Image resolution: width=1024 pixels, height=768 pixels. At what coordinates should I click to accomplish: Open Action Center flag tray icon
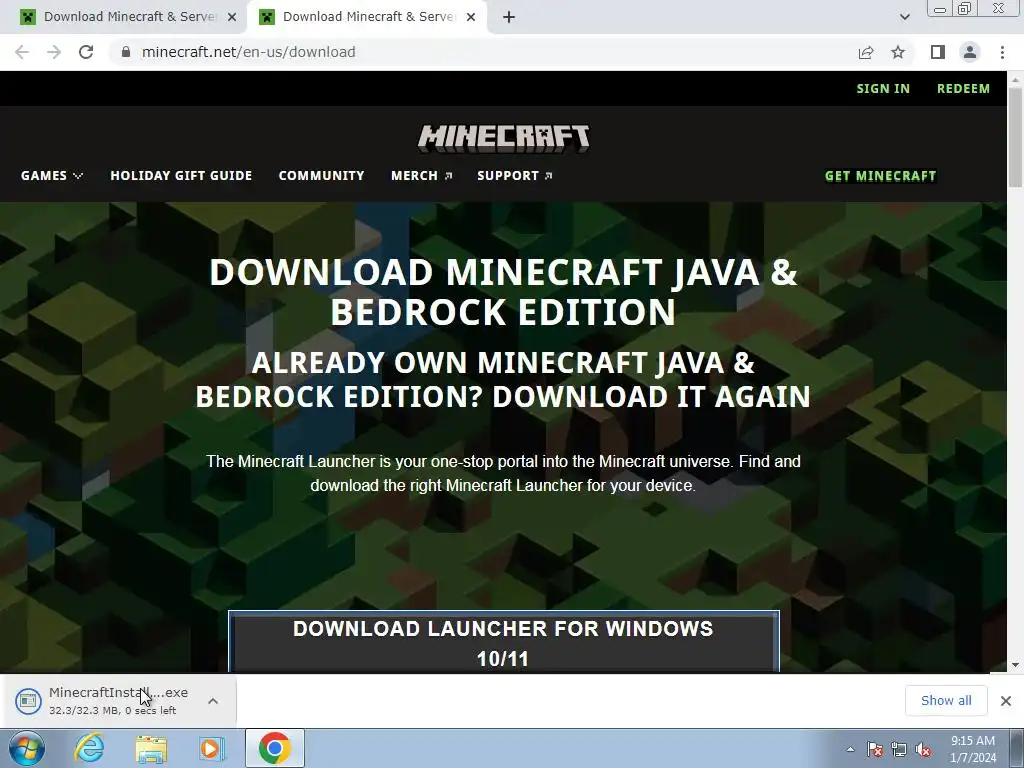pos(875,749)
